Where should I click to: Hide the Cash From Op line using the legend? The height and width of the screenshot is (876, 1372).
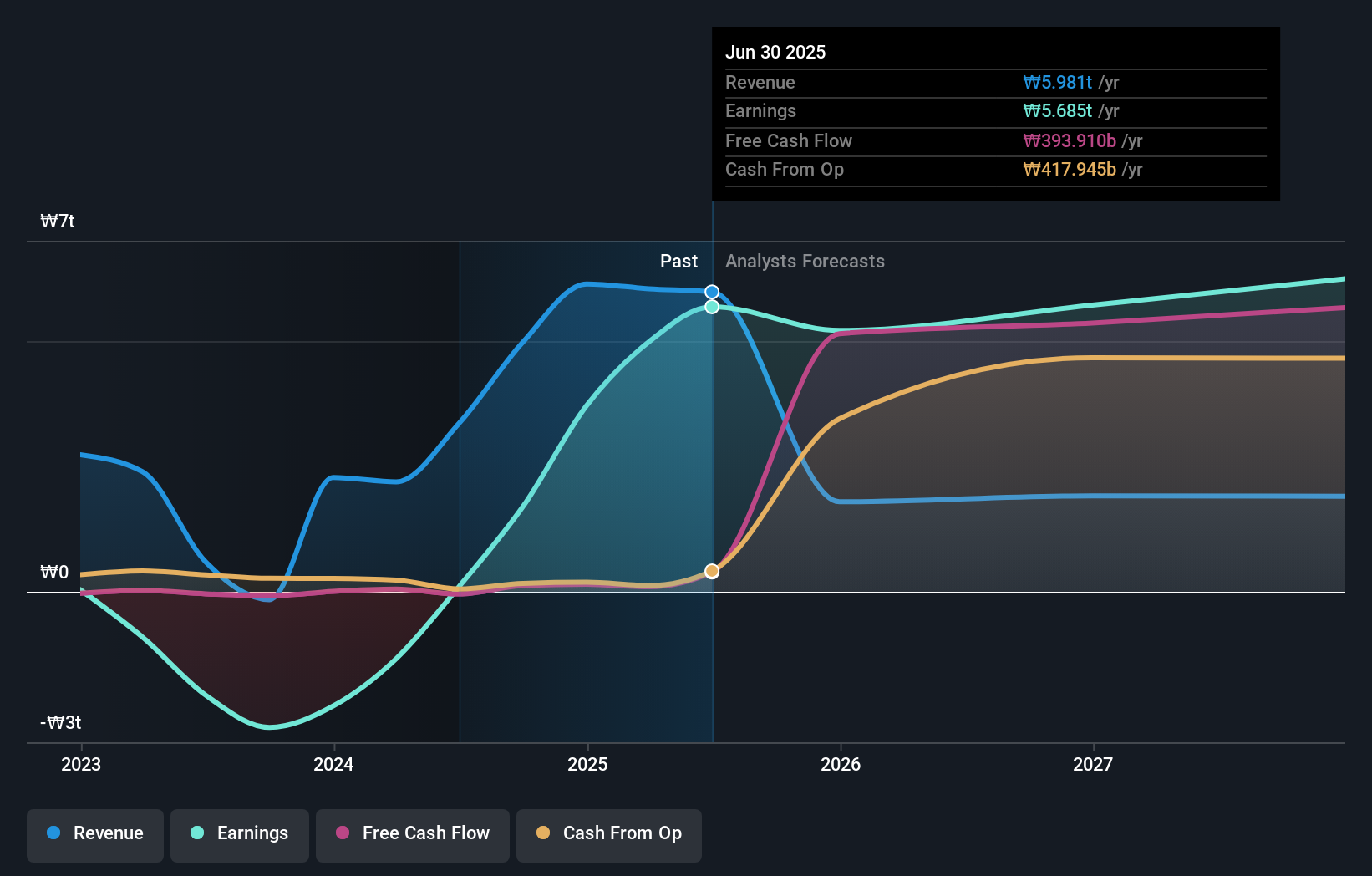click(x=609, y=833)
